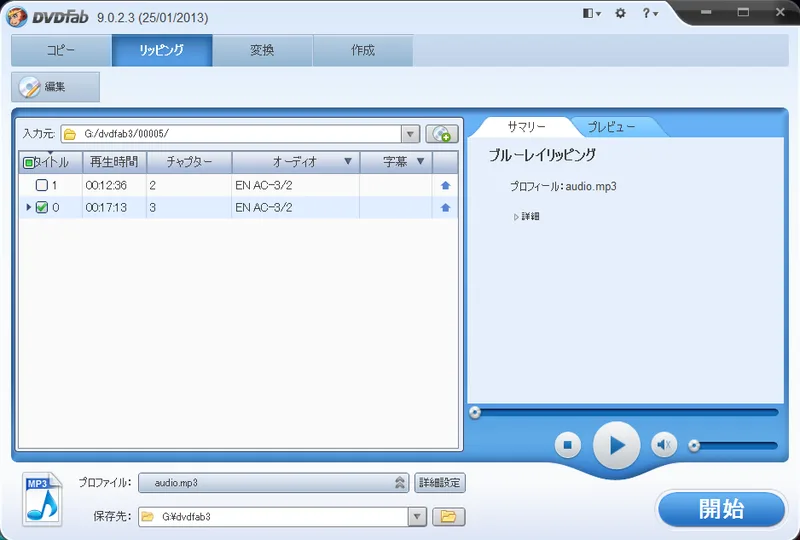Expand title 0 row with triangle
Viewport: 800px width, 540px height.
click(x=29, y=207)
